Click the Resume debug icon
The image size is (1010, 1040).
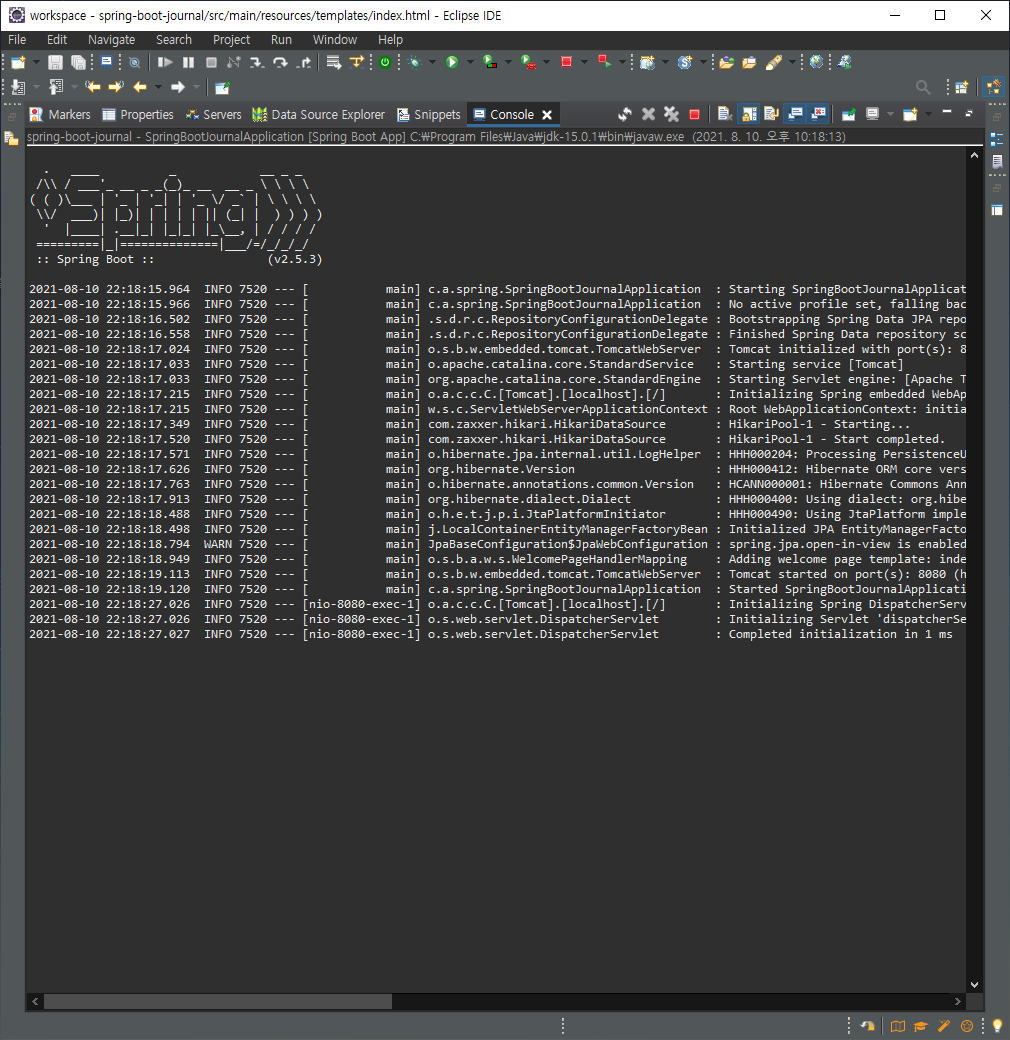tap(164, 62)
